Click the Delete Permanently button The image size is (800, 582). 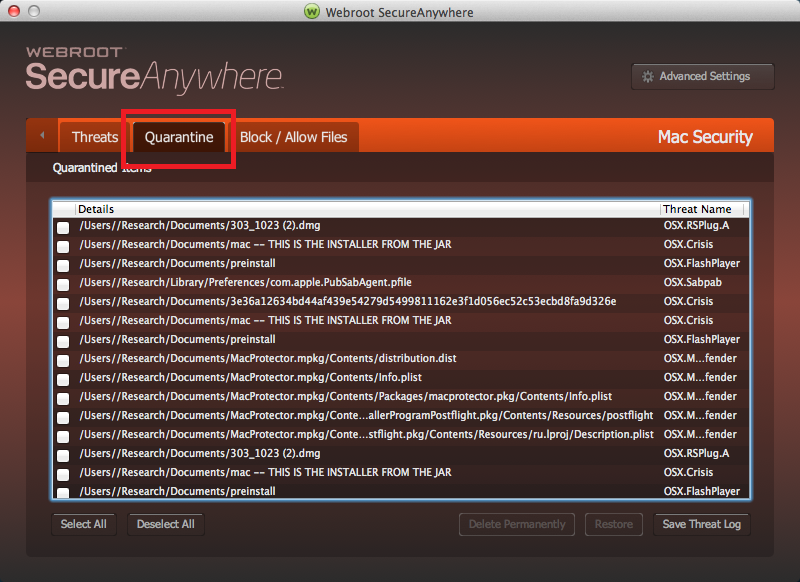tap(517, 524)
